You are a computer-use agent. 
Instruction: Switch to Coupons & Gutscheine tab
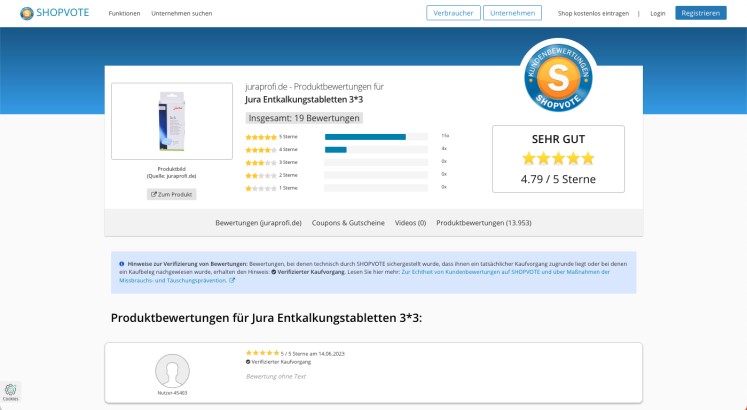pyautogui.click(x=348, y=223)
